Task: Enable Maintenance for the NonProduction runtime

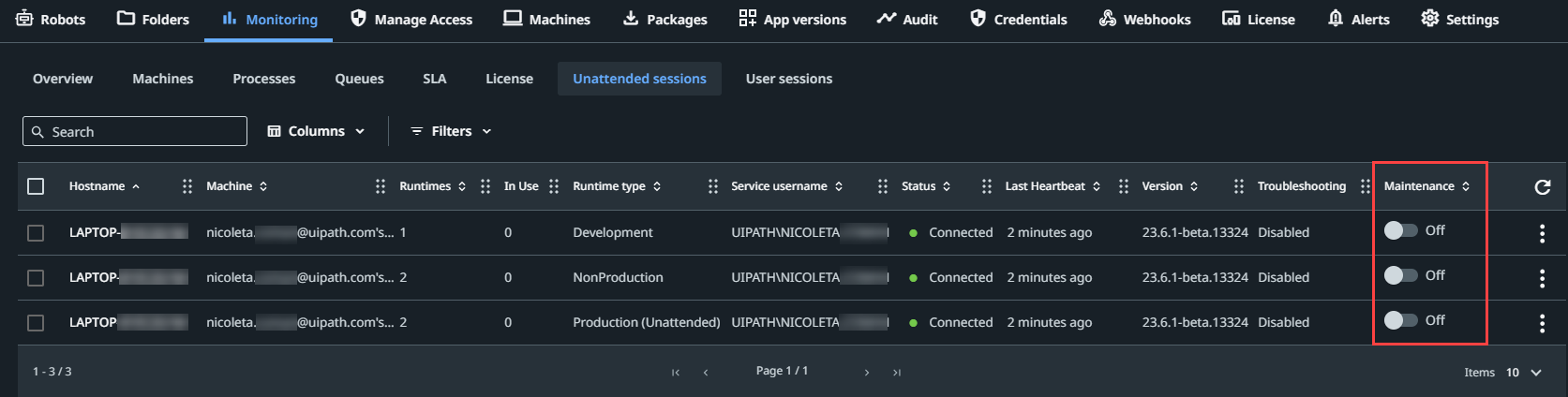Action: [x=1400, y=275]
